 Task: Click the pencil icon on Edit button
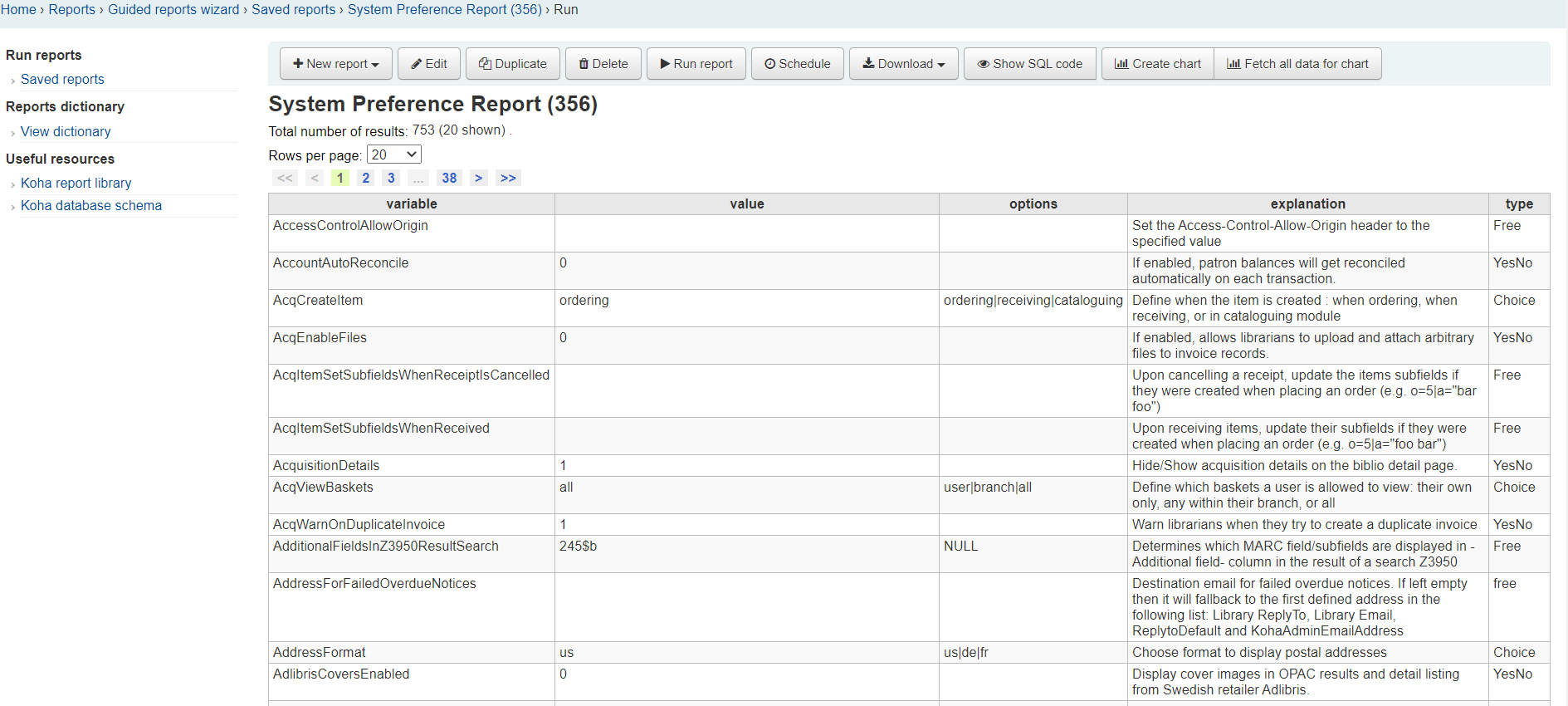tap(417, 64)
